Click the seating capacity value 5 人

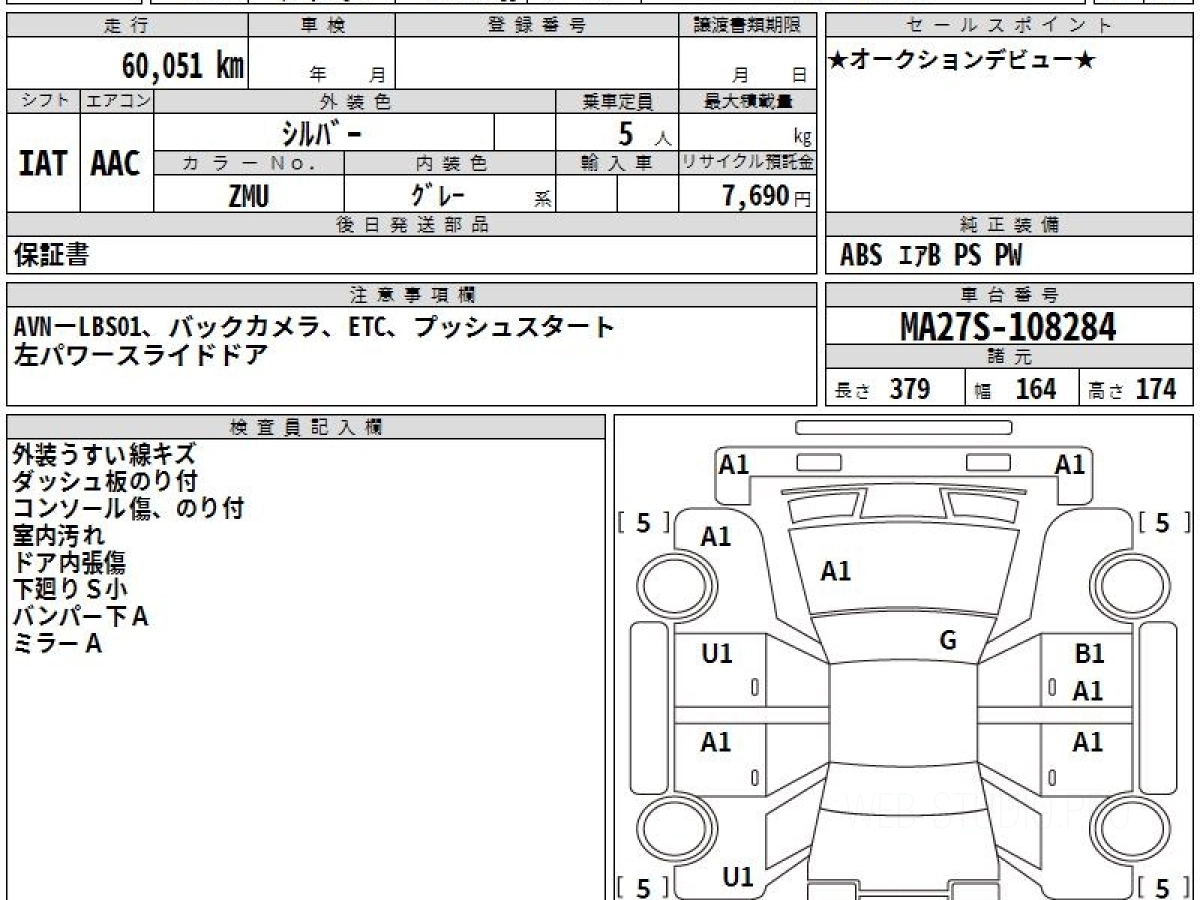point(644,134)
